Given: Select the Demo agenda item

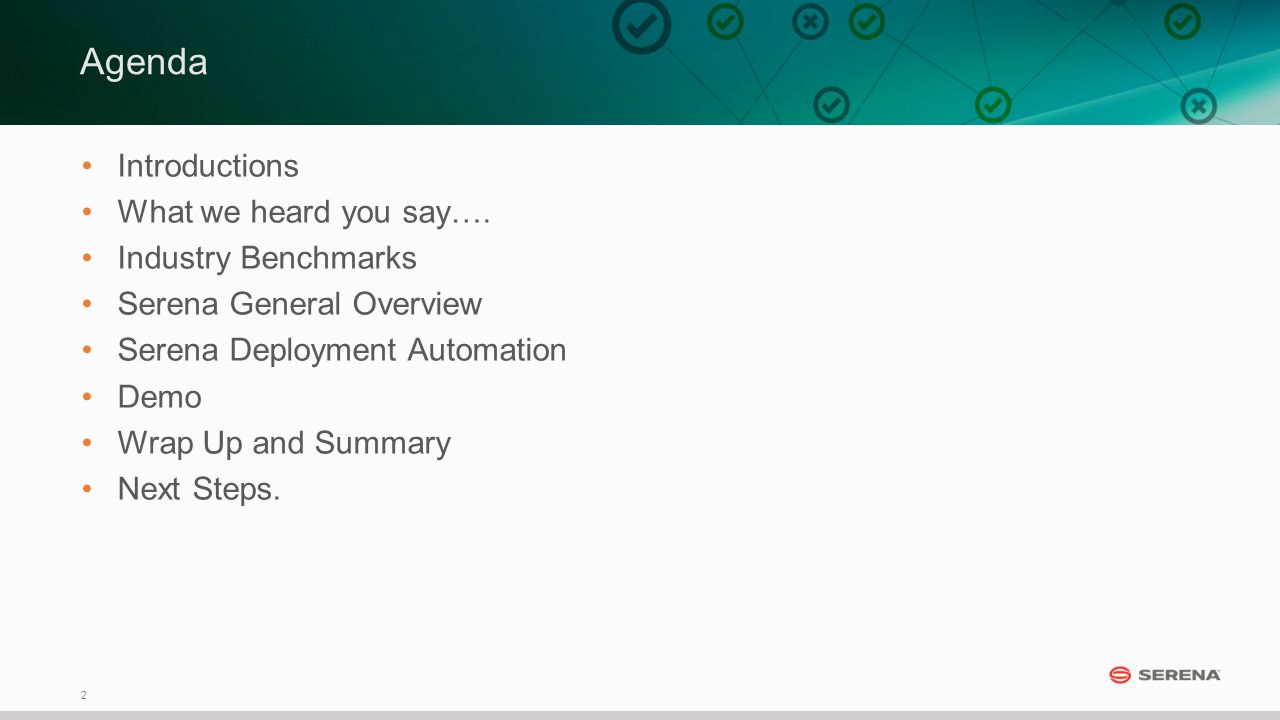Looking at the screenshot, I should (160, 397).
